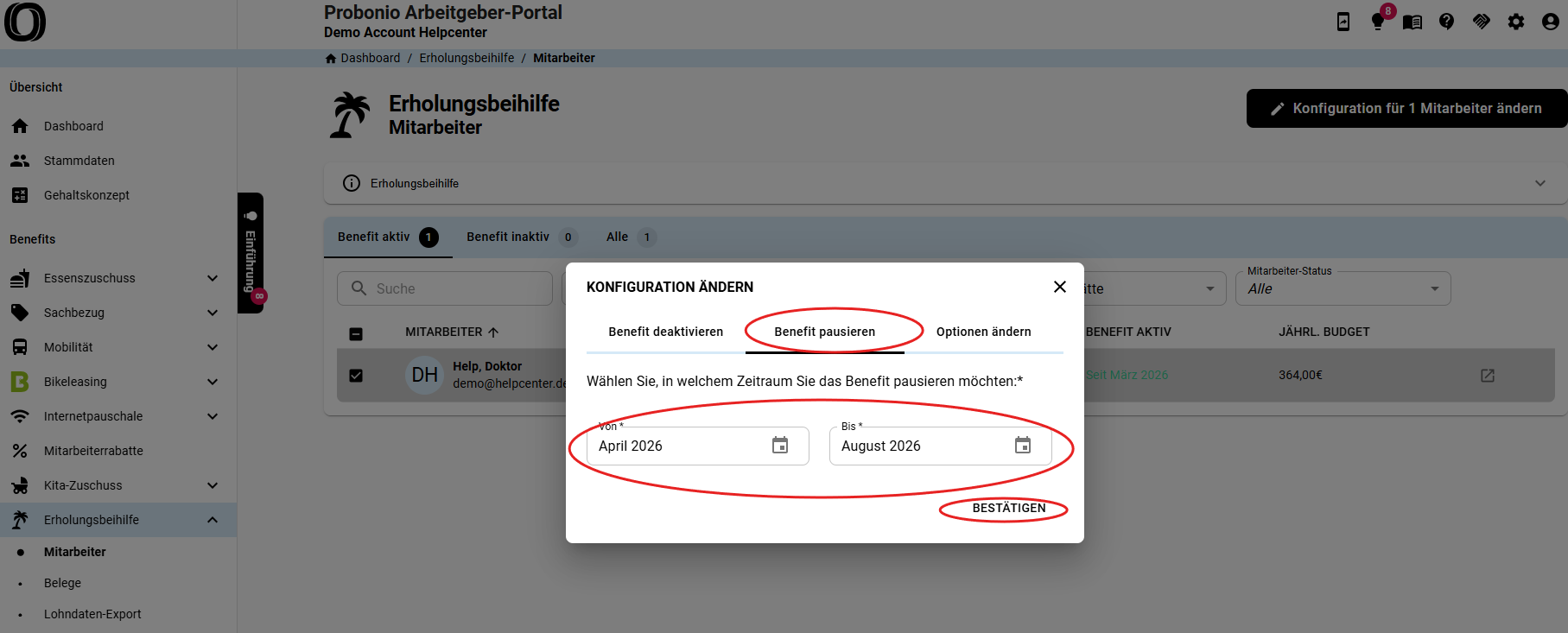Expand the Kita-Zuschuss submenu chevron
The height and width of the screenshot is (633, 1568).
point(213,485)
